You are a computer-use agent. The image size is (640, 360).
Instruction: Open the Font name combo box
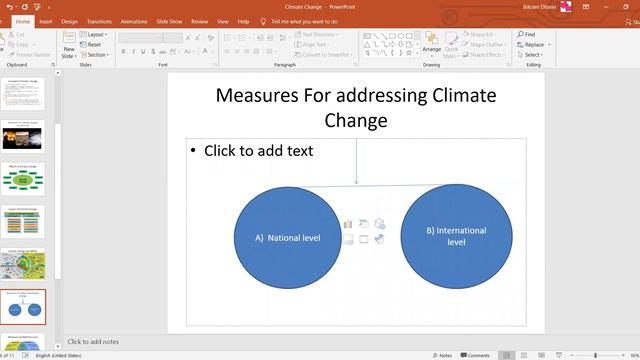(141, 38)
